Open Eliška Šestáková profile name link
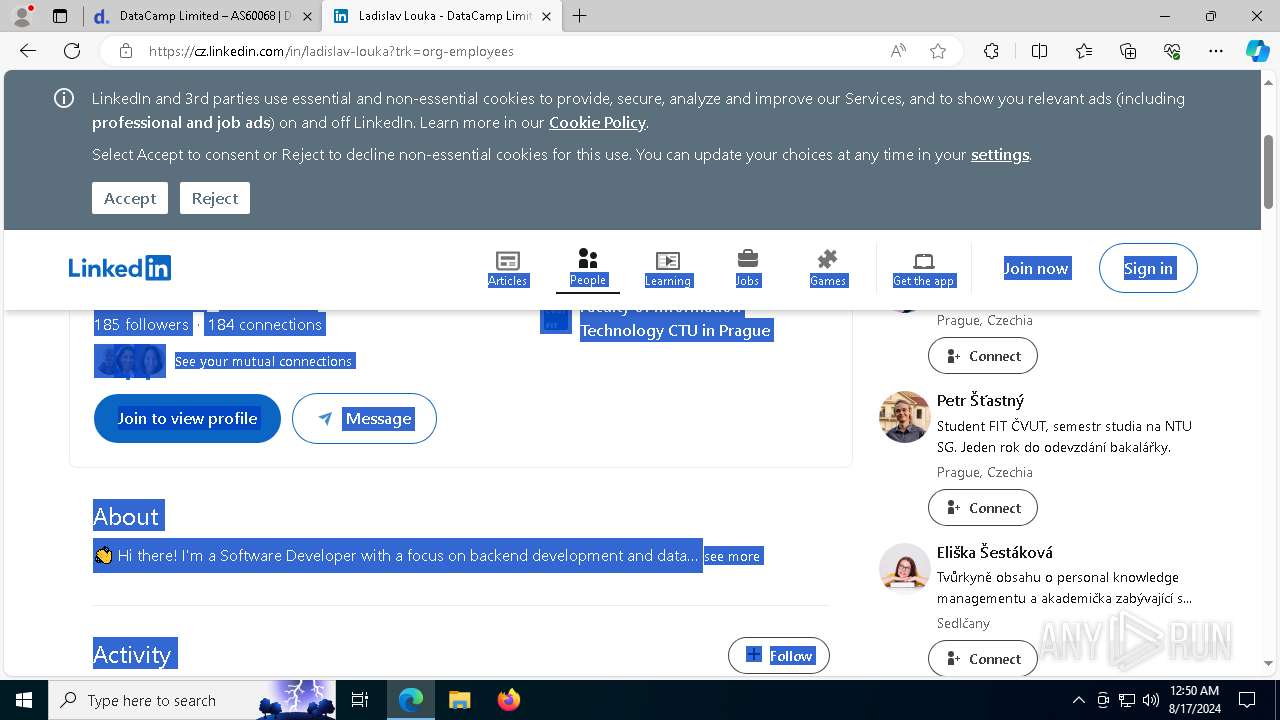1280x720 pixels. coord(994,552)
